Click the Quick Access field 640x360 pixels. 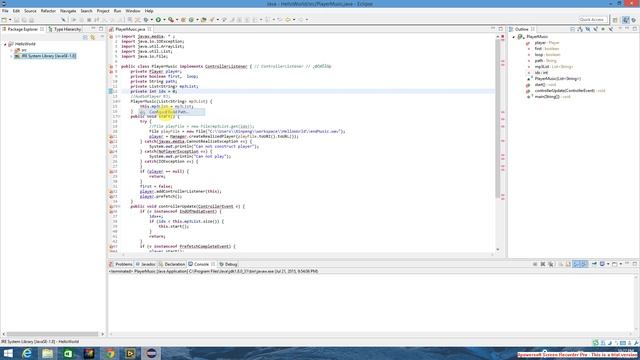point(593,20)
